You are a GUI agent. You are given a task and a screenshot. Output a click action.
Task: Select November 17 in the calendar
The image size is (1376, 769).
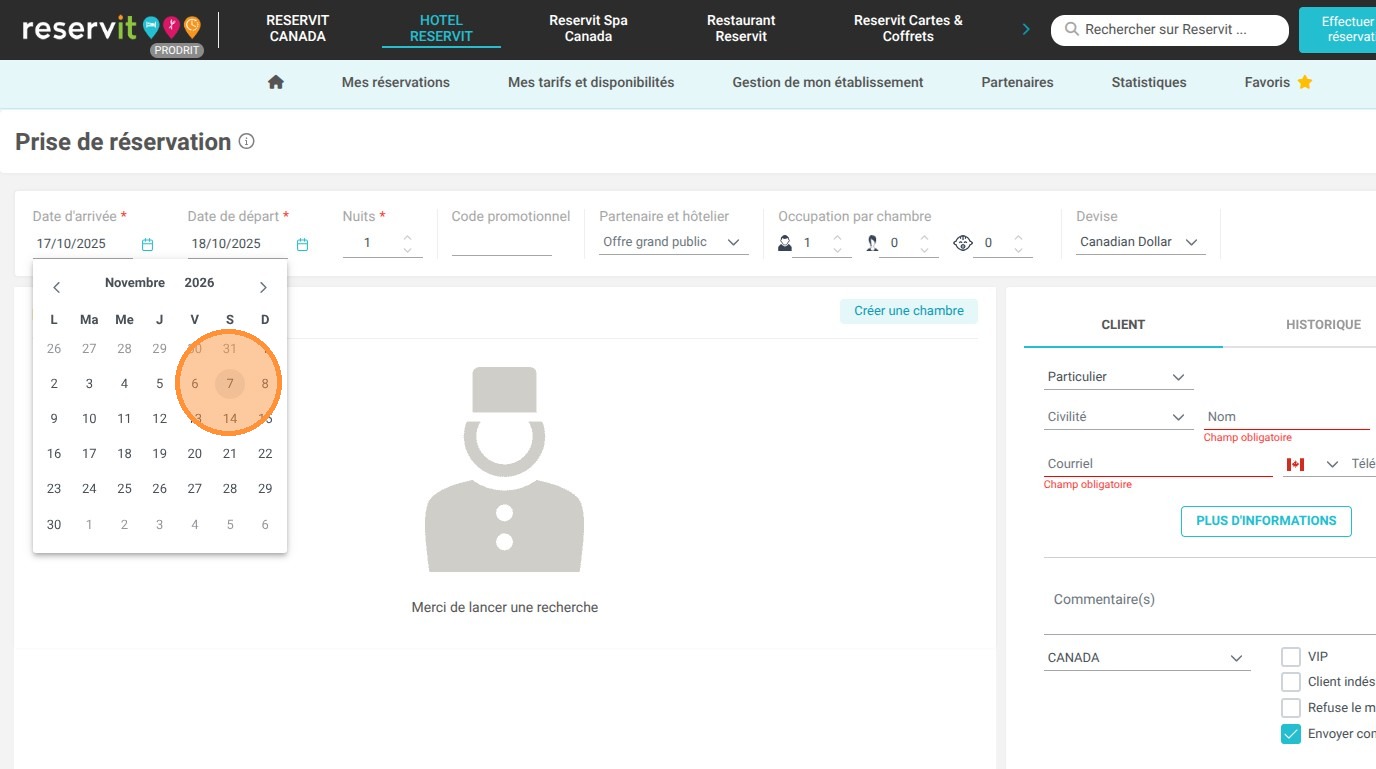pos(89,454)
